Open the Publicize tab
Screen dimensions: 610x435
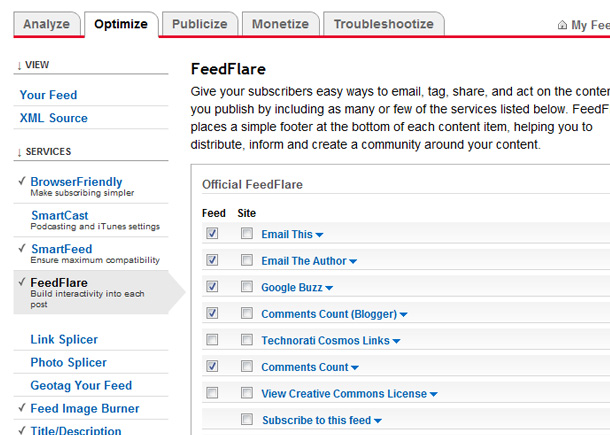(x=200, y=24)
